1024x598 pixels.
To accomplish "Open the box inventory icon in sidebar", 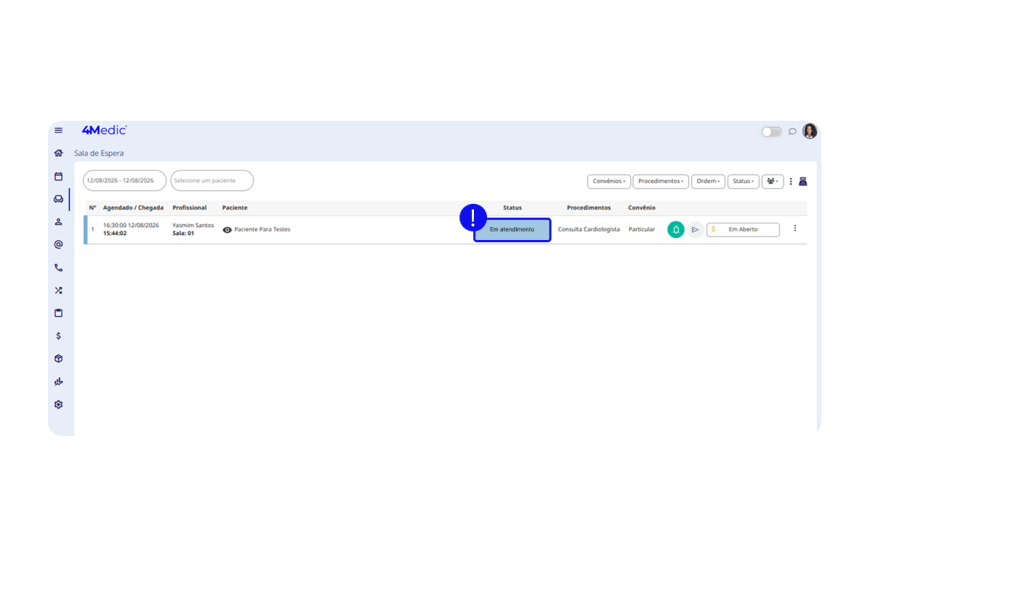I will 58,358.
